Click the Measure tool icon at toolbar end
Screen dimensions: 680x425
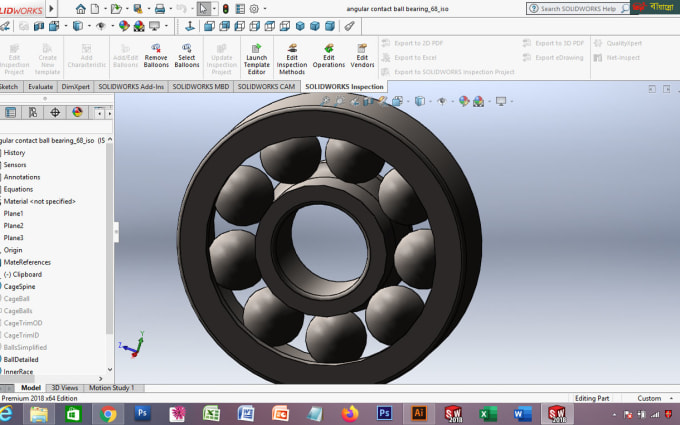pyautogui.click(x=350, y=26)
